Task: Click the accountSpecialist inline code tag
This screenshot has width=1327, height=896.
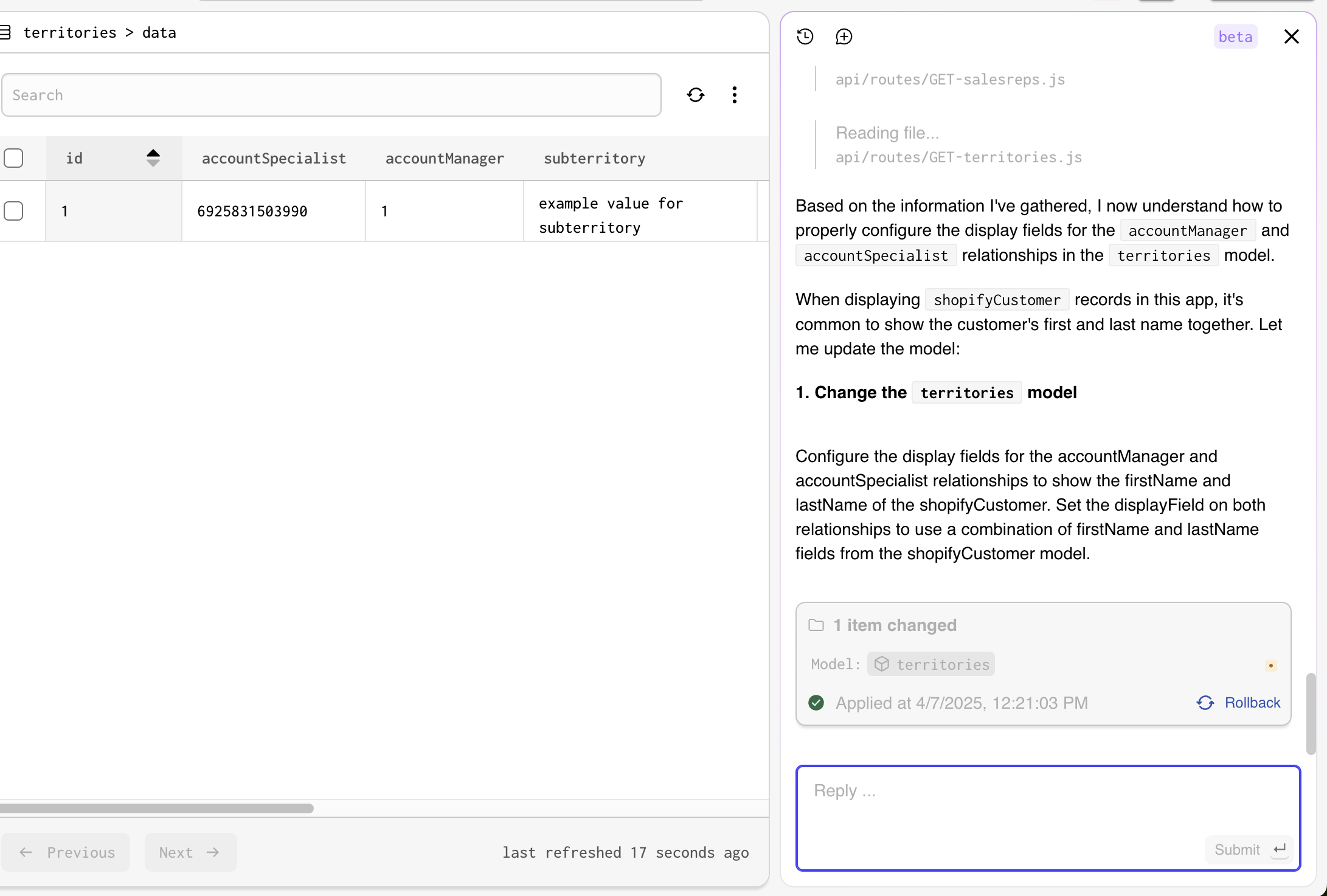Action: (876, 255)
